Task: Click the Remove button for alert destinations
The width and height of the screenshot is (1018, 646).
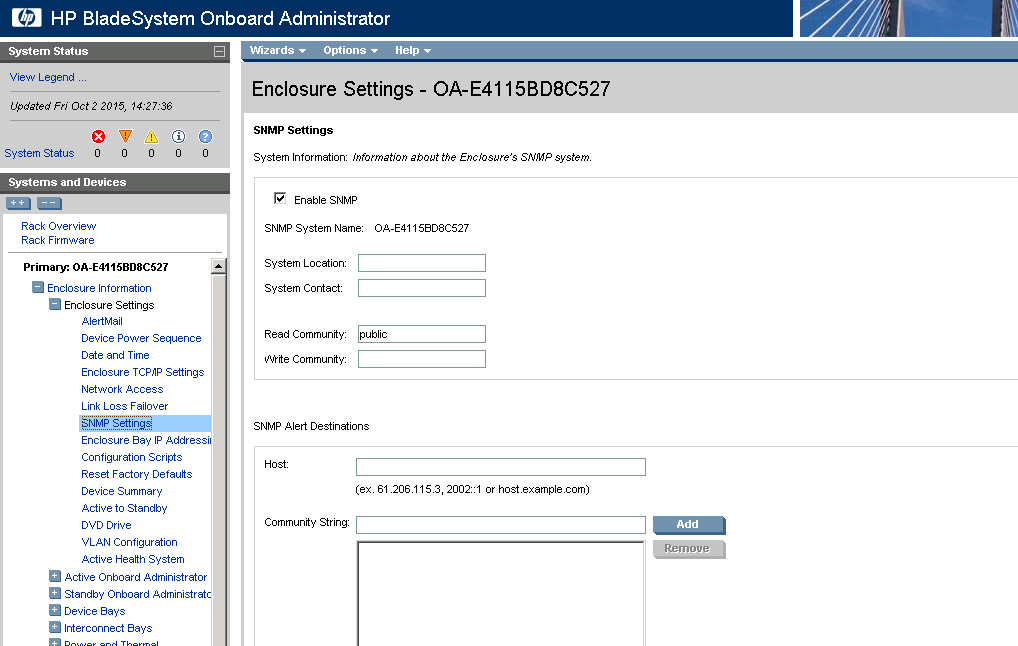Action: point(689,549)
